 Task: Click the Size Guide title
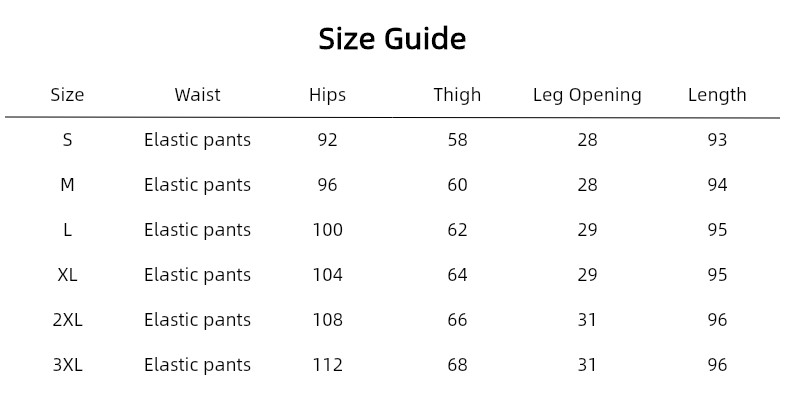(x=392, y=39)
